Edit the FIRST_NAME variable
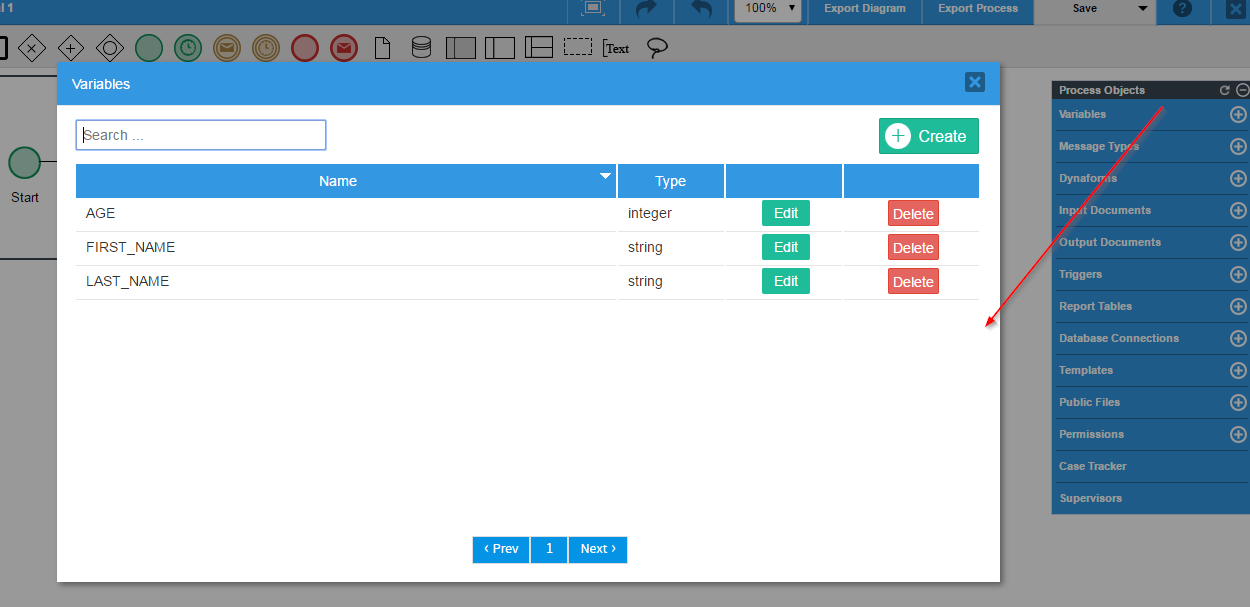The height and width of the screenshot is (607, 1250). 786,247
